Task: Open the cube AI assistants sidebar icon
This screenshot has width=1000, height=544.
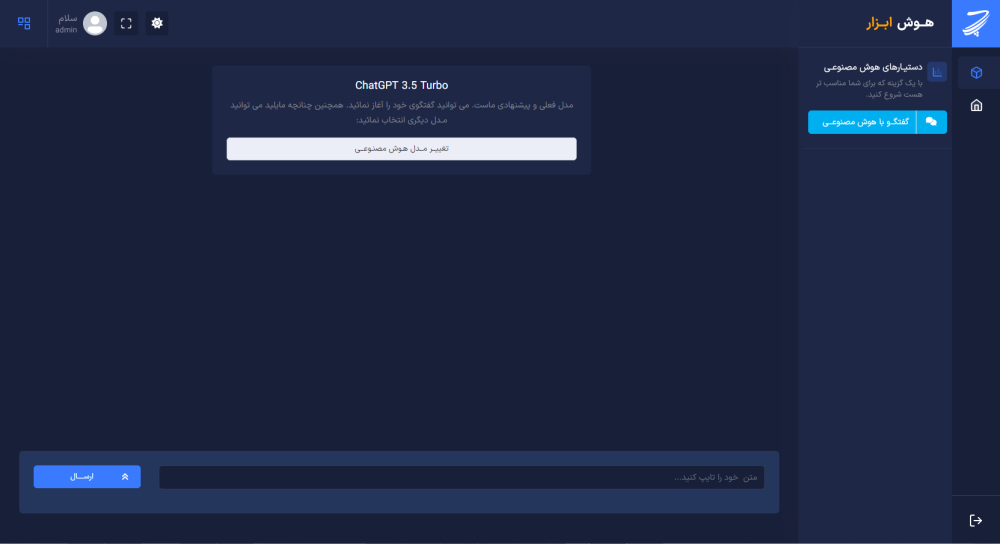Action: 976,73
